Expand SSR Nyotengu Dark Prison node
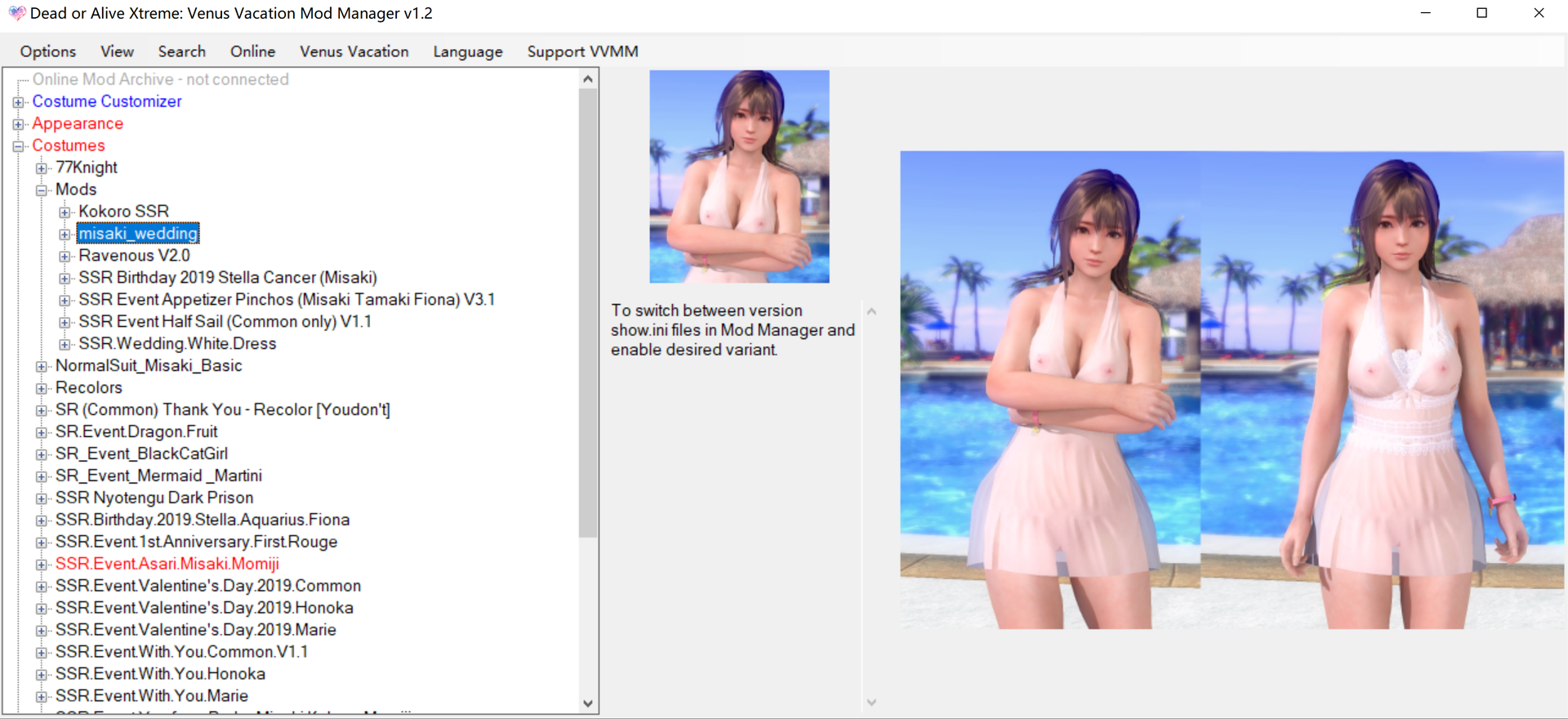The height and width of the screenshot is (719, 1568). (42, 498)
